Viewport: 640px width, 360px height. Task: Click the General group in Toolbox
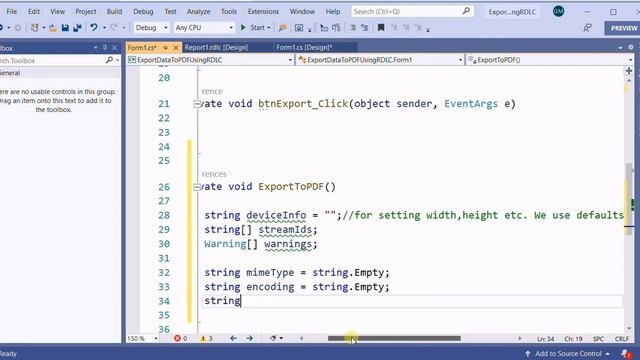[60, 73]
